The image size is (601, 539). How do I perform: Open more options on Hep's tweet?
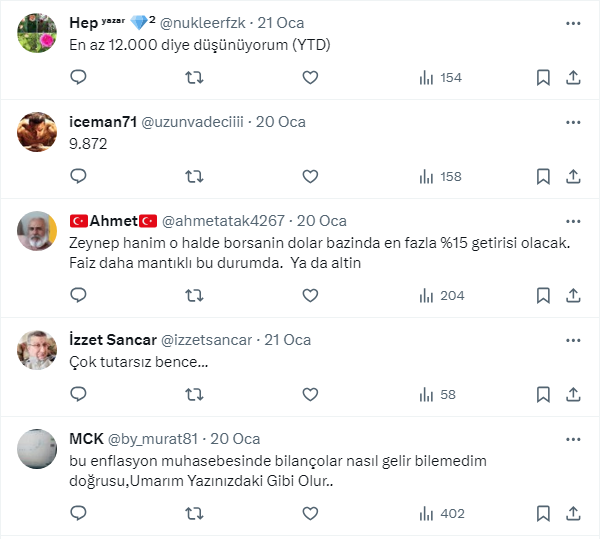(x=573, y=23)
